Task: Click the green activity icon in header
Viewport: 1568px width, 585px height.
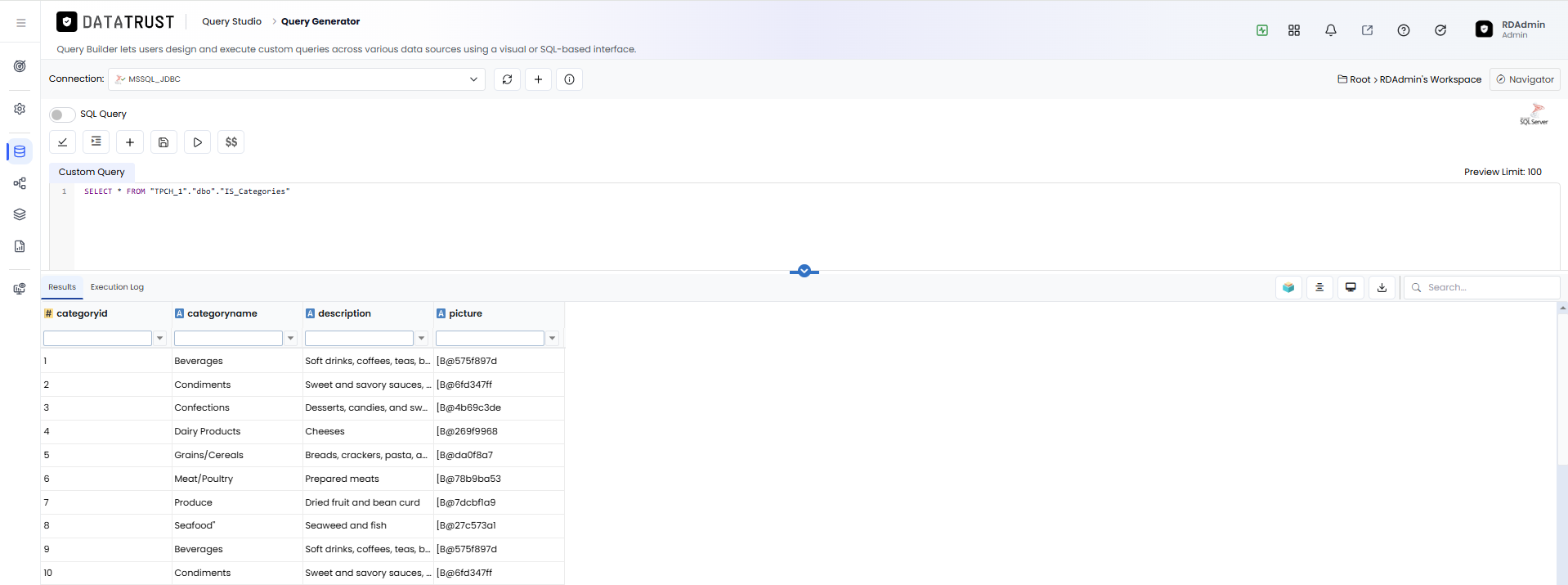Action: coord(1262,30)
